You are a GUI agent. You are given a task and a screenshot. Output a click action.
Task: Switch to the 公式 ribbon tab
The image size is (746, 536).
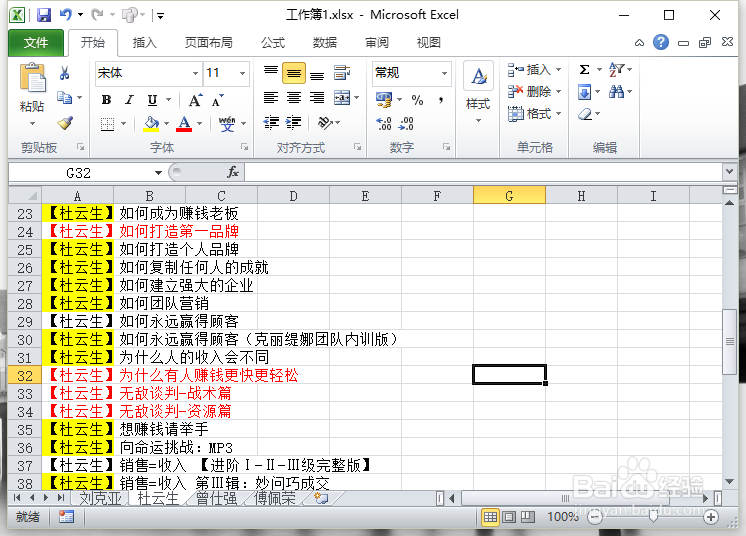(x=273, y=43)
